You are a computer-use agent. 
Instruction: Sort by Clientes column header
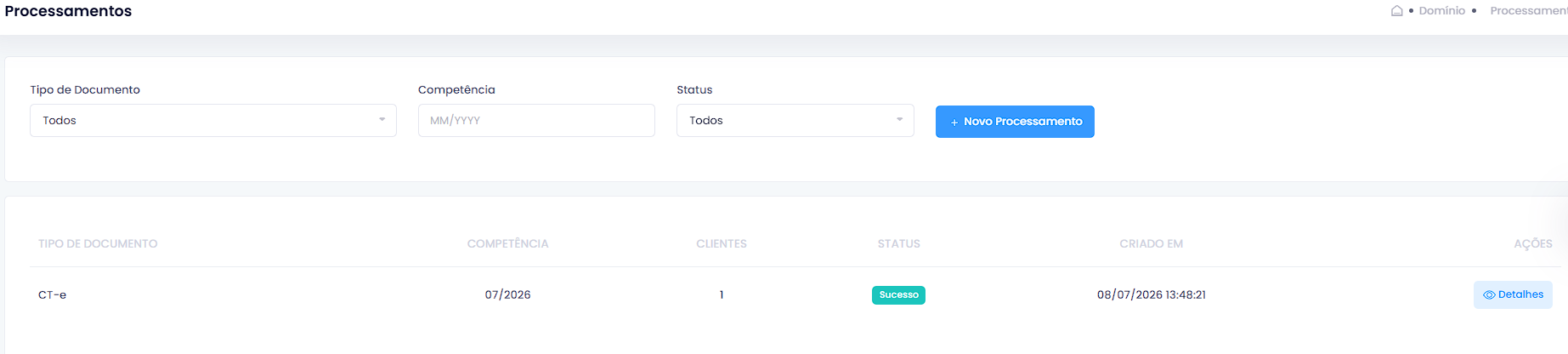(x=722, y=244)
